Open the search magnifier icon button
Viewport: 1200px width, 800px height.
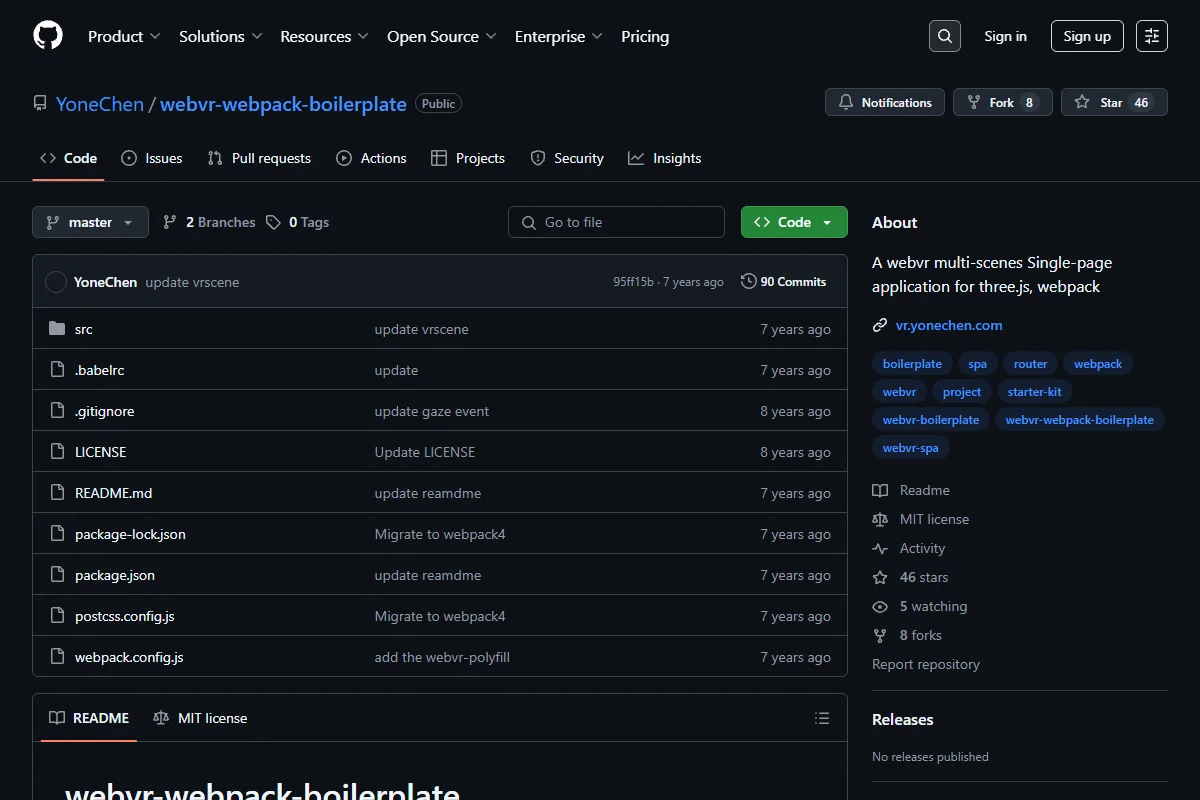click(944, 36)
